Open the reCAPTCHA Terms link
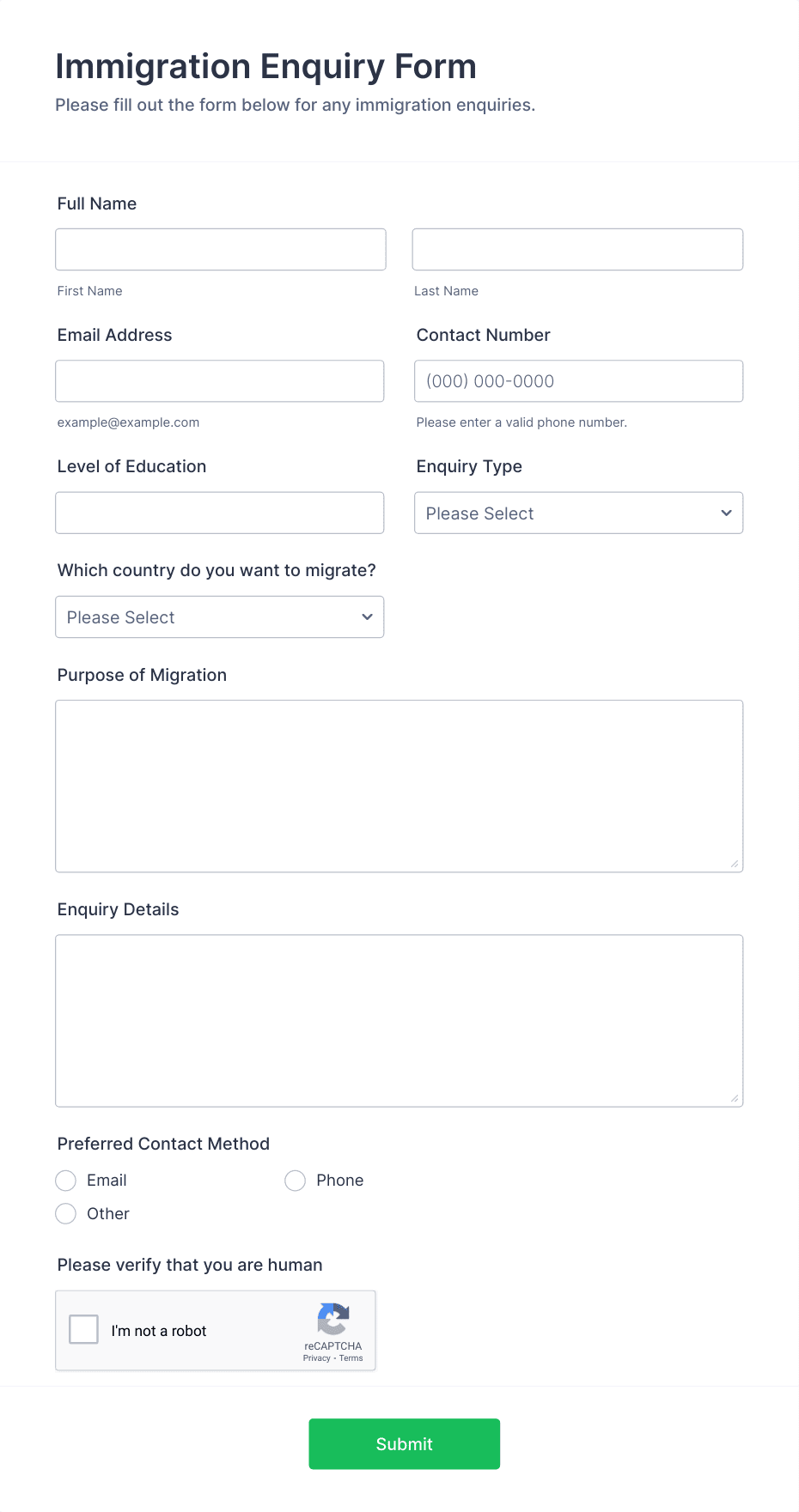Screen dimensions: 799x1512 351,1358
